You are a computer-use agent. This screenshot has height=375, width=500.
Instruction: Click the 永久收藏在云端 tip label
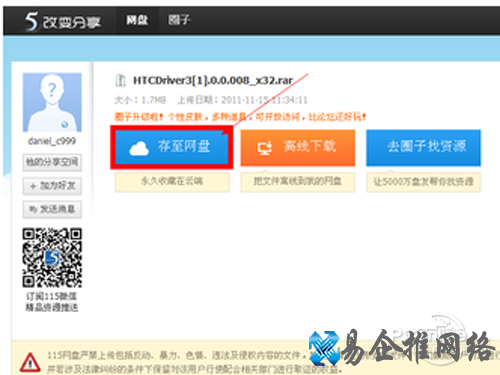172,182
